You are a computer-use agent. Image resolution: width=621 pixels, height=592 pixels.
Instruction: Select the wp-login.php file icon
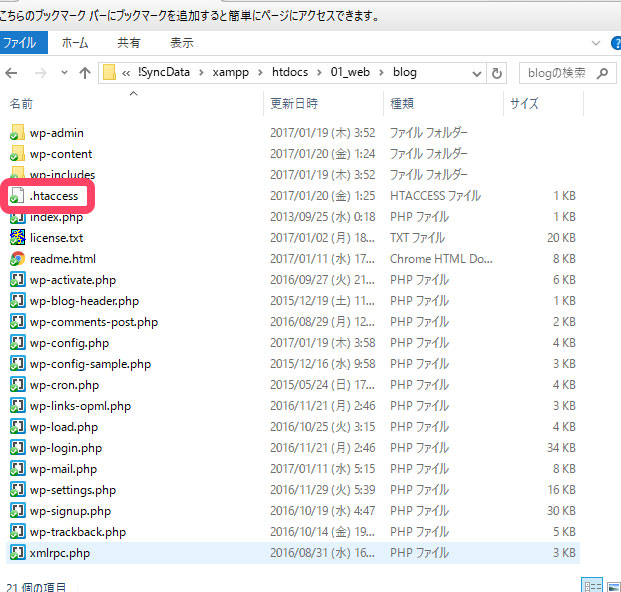pos(17,447)
